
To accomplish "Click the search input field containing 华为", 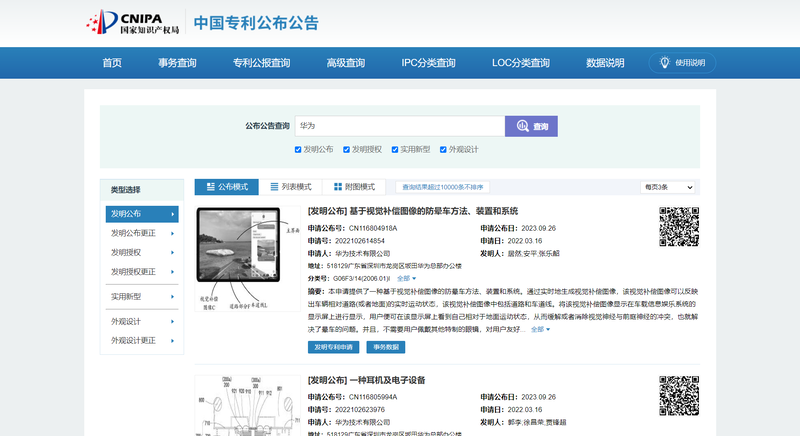I will (398, 127).
